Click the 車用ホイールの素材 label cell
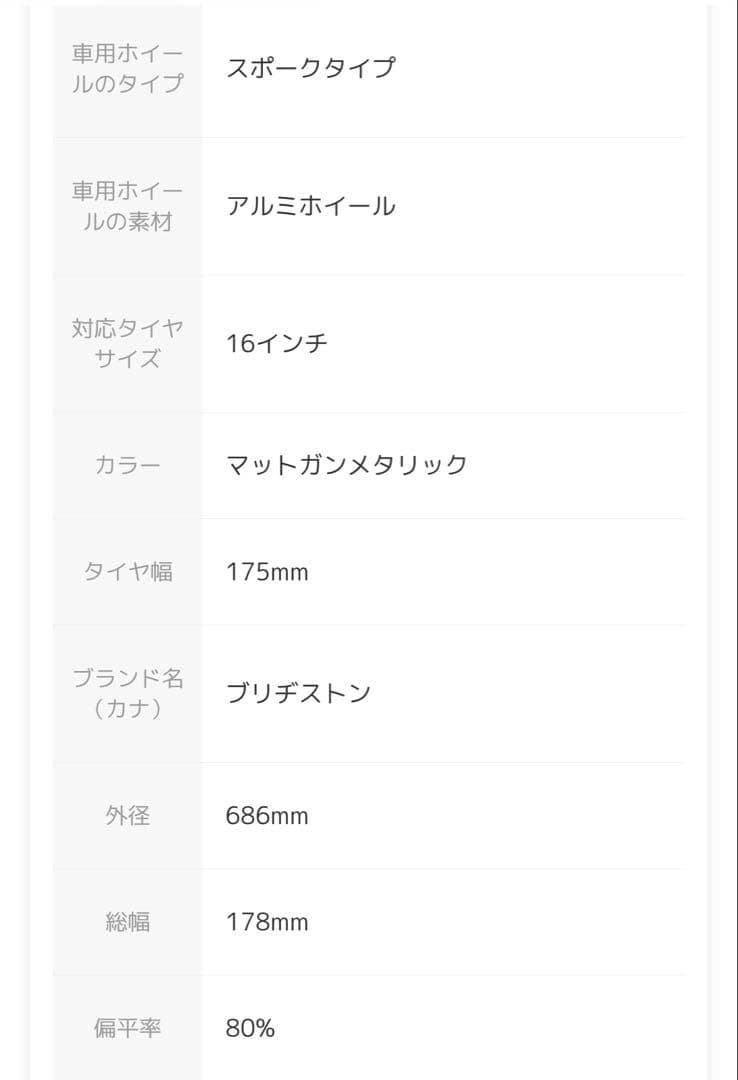738x1080 pixels. point(127,206)
